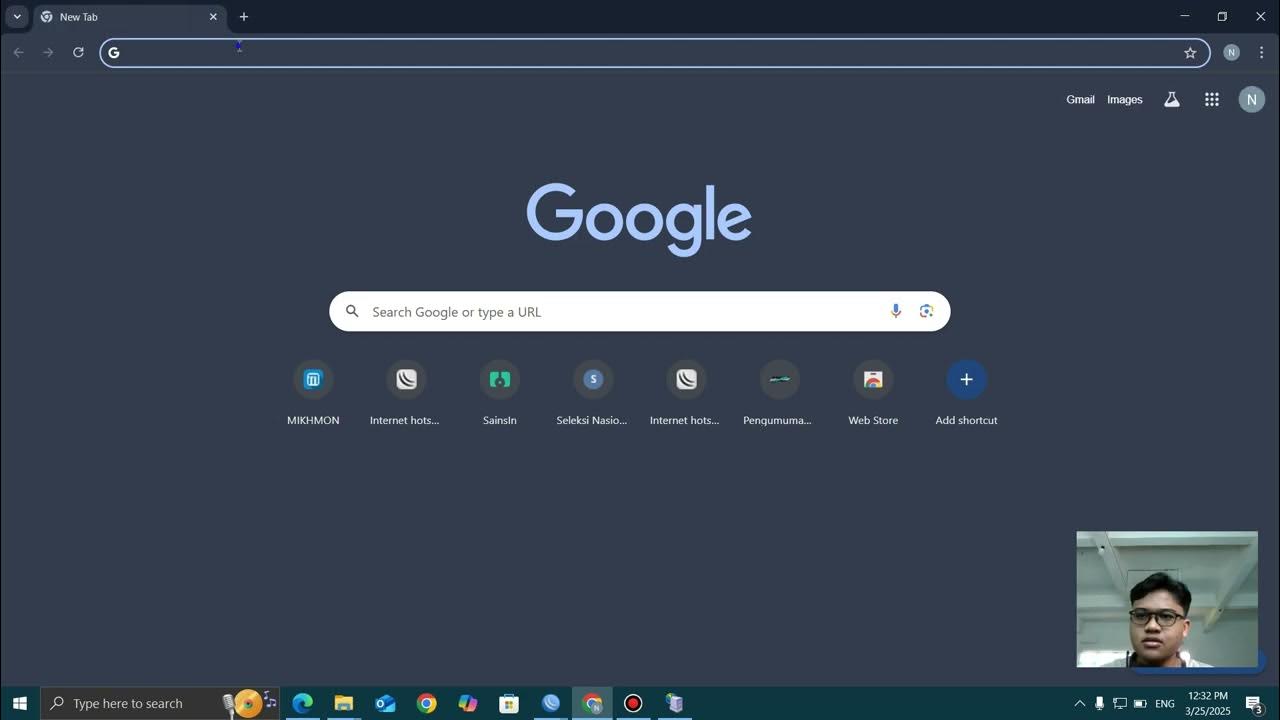This screenshot has width=1280, height=720.
Task: Open the notification center icon
Action: point(1254,703)
